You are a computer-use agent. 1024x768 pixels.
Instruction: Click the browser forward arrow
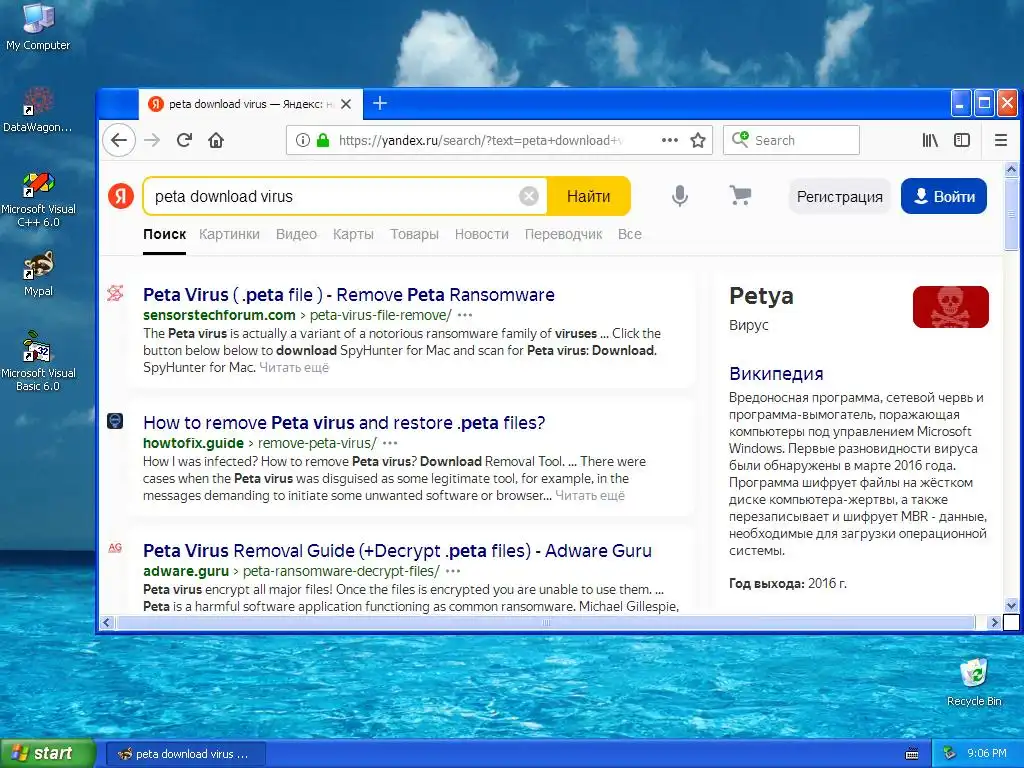pyautogui.click(x=152, y=140)
